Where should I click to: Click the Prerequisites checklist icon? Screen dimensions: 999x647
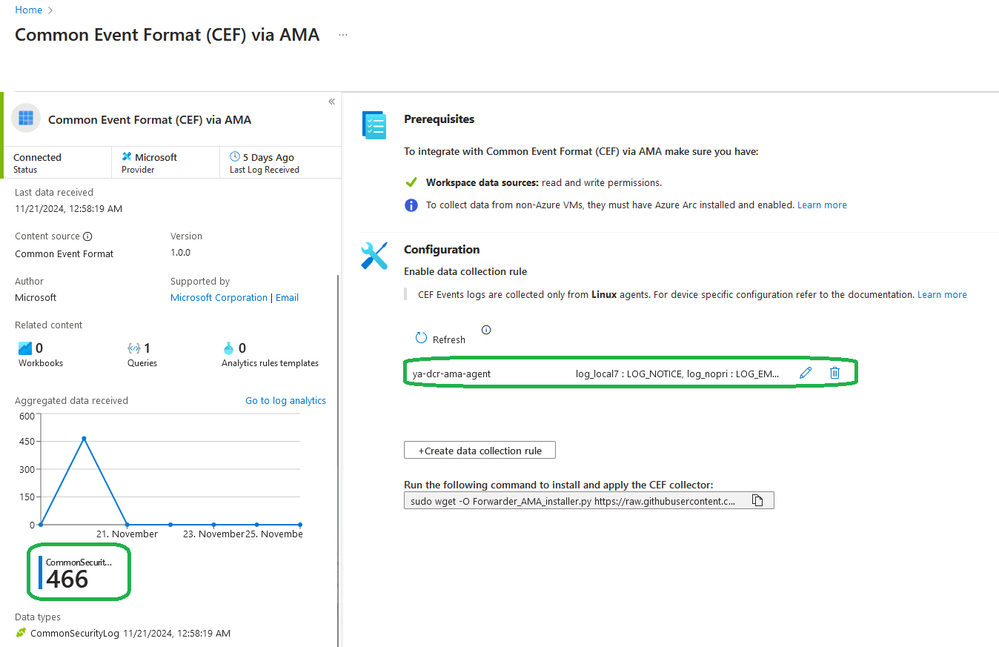click(x=374, y=125)
